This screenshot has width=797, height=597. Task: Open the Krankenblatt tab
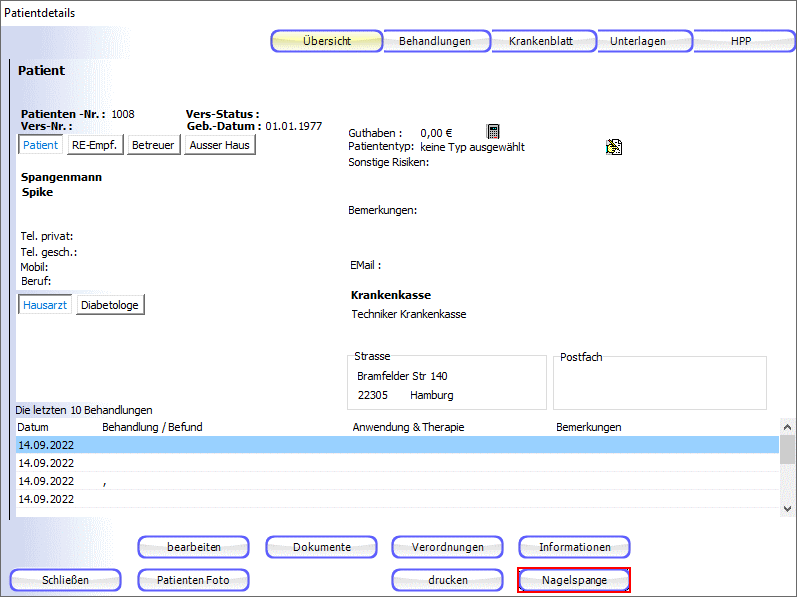[543, 41]
